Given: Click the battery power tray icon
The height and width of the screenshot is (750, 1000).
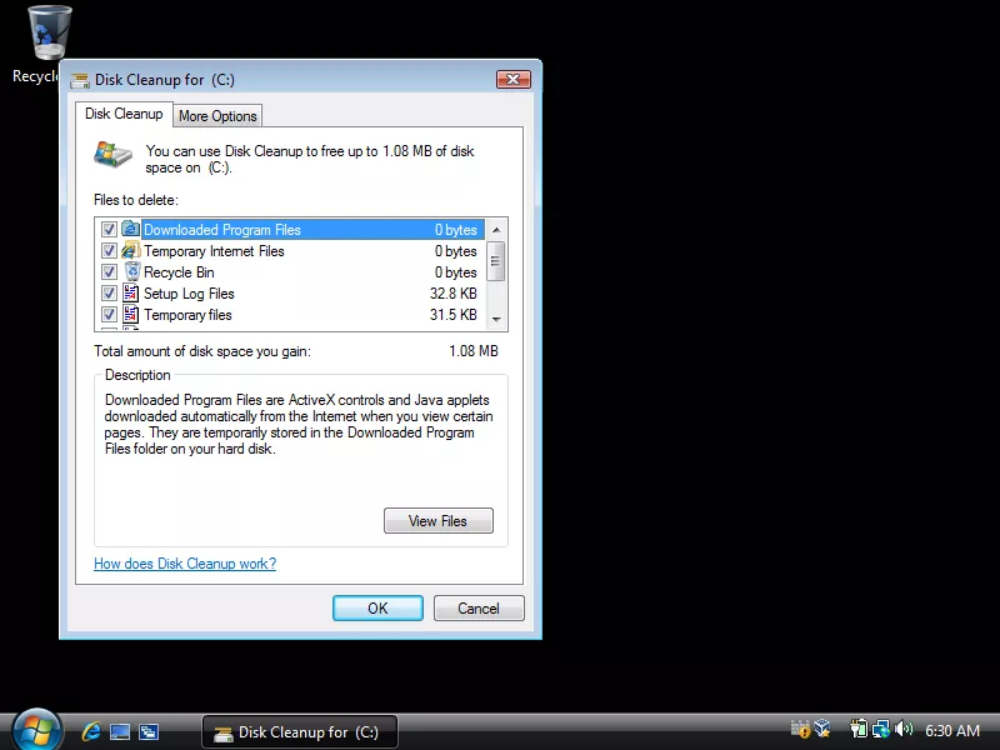Looking at the screenshot, I should (858, 728).
